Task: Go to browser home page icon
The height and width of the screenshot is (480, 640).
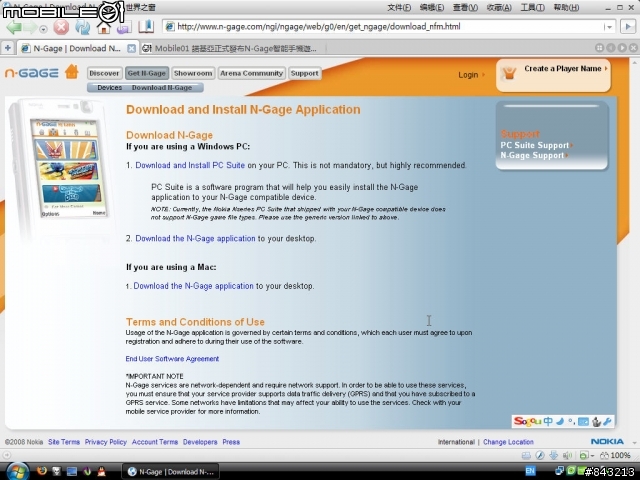Action: 104,27
